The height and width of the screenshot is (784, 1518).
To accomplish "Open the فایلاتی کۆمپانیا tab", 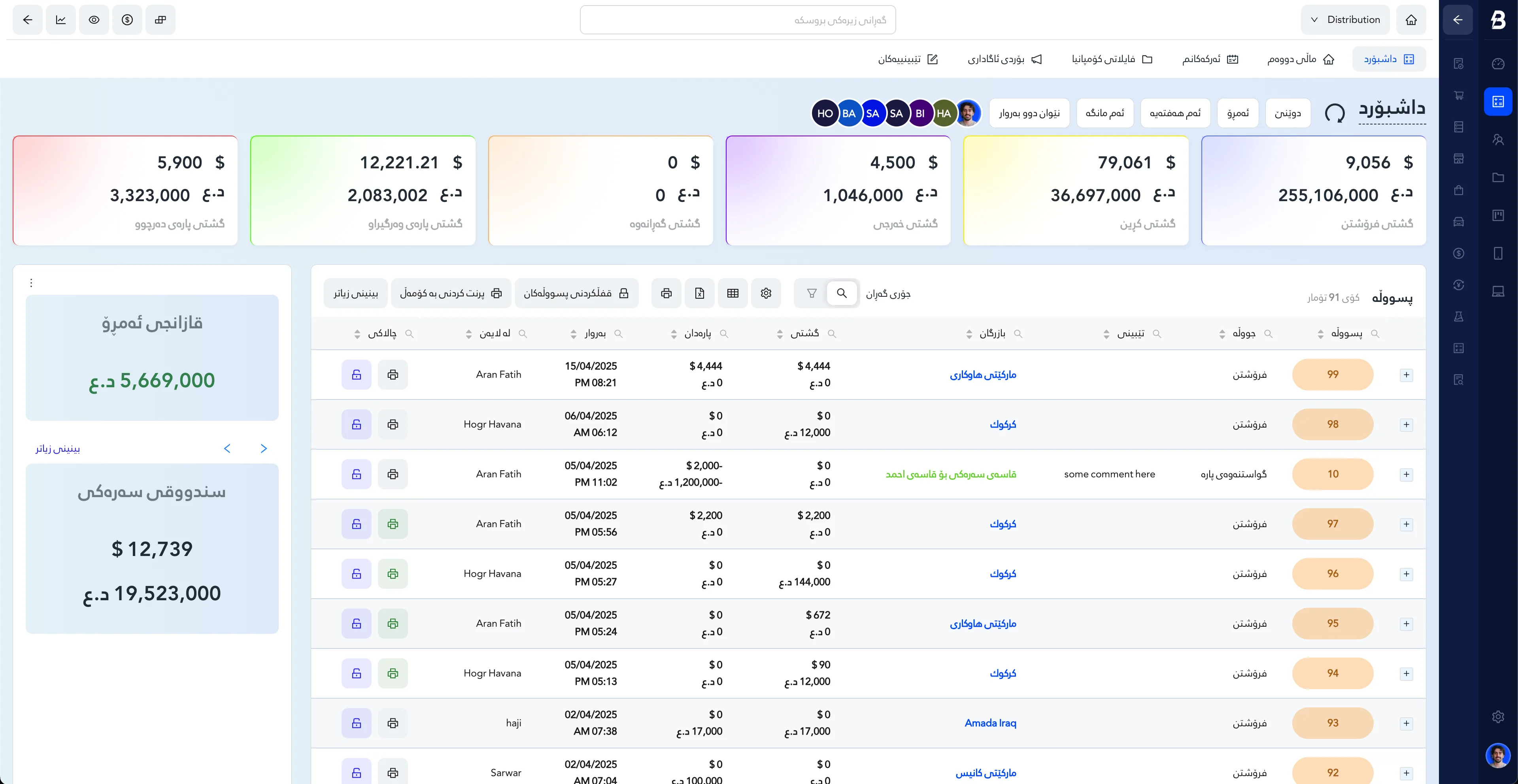I will click(1111, 59).
